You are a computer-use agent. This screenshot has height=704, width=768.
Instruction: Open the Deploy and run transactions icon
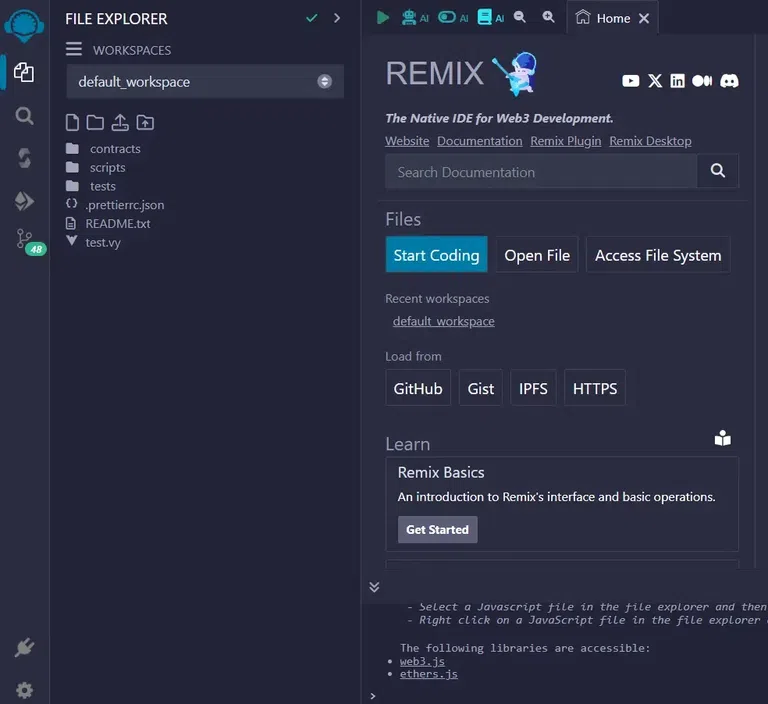point(24,201)
